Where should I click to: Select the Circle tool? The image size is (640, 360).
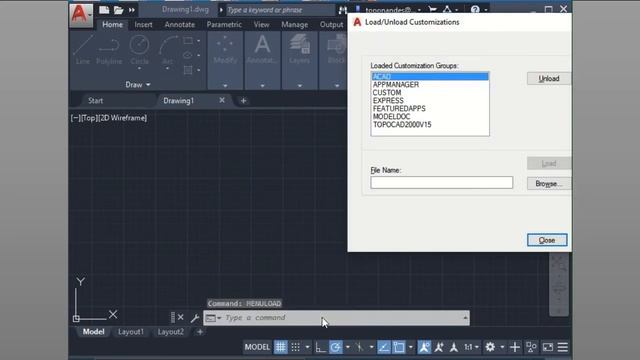pyautogui.click(x=139, y=50)
